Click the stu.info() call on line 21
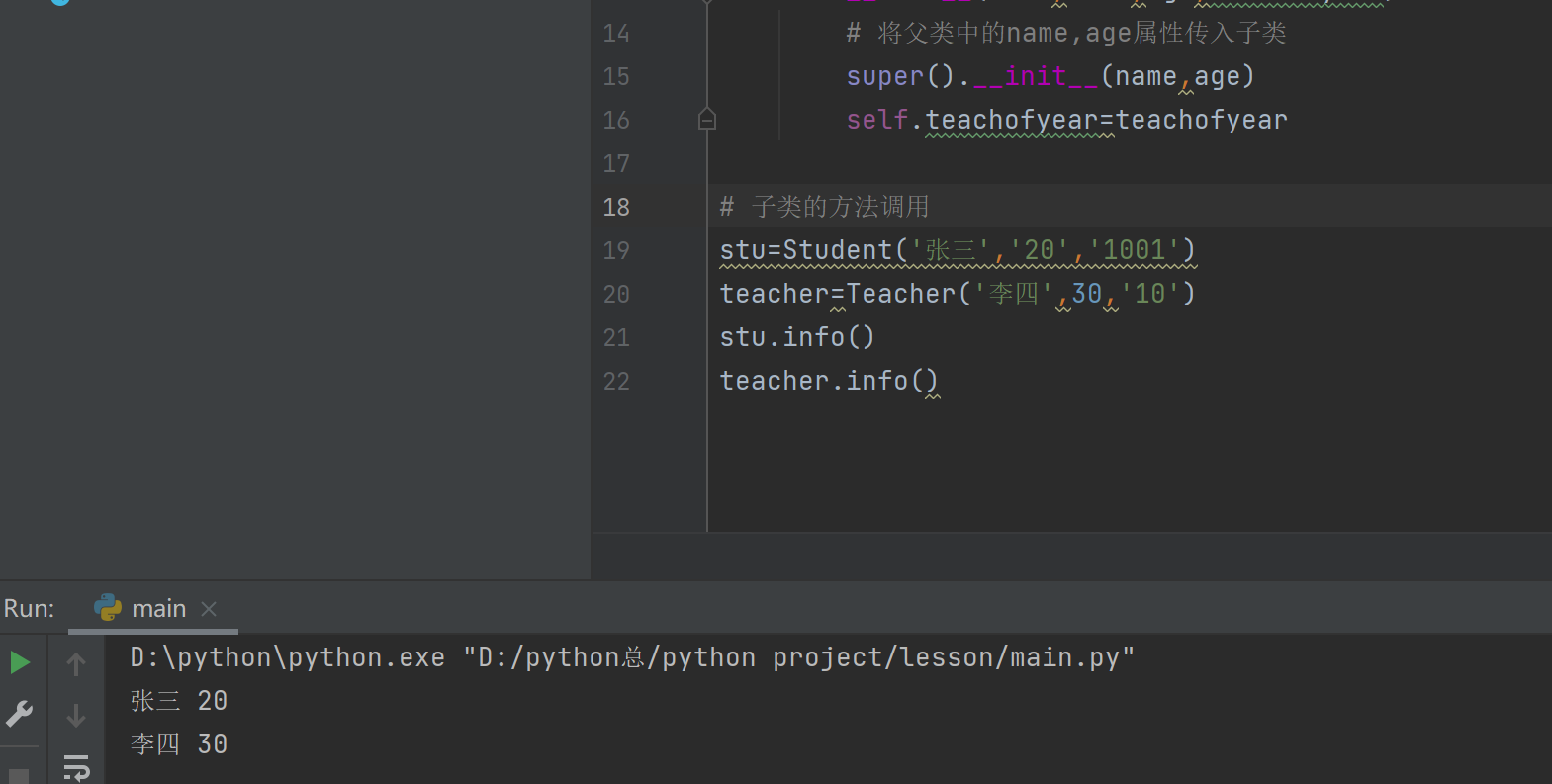Screen dimensions: 1552x784 (797, 337)
